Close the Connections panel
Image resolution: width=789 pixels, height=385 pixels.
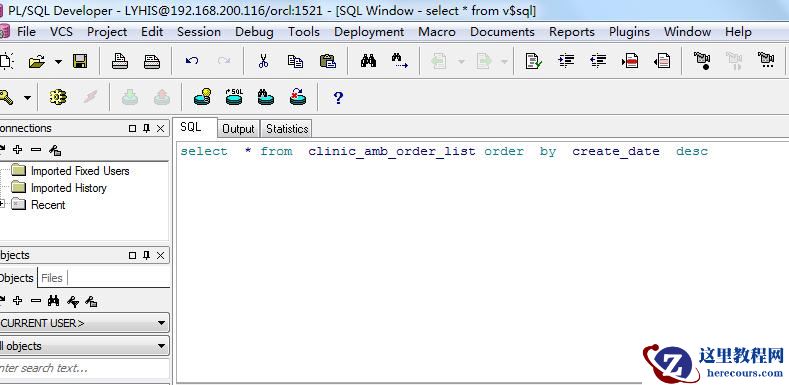[160, 128]
